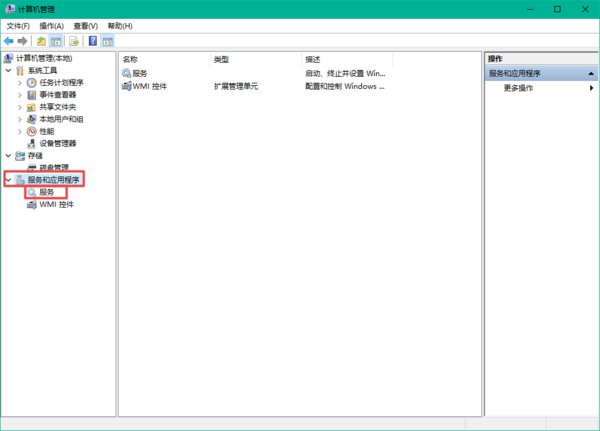Image resolution: width=600 pixels, height=431 pixels.
Task: Select 设备管理器 in the tree
Action: tap(58, 143)
